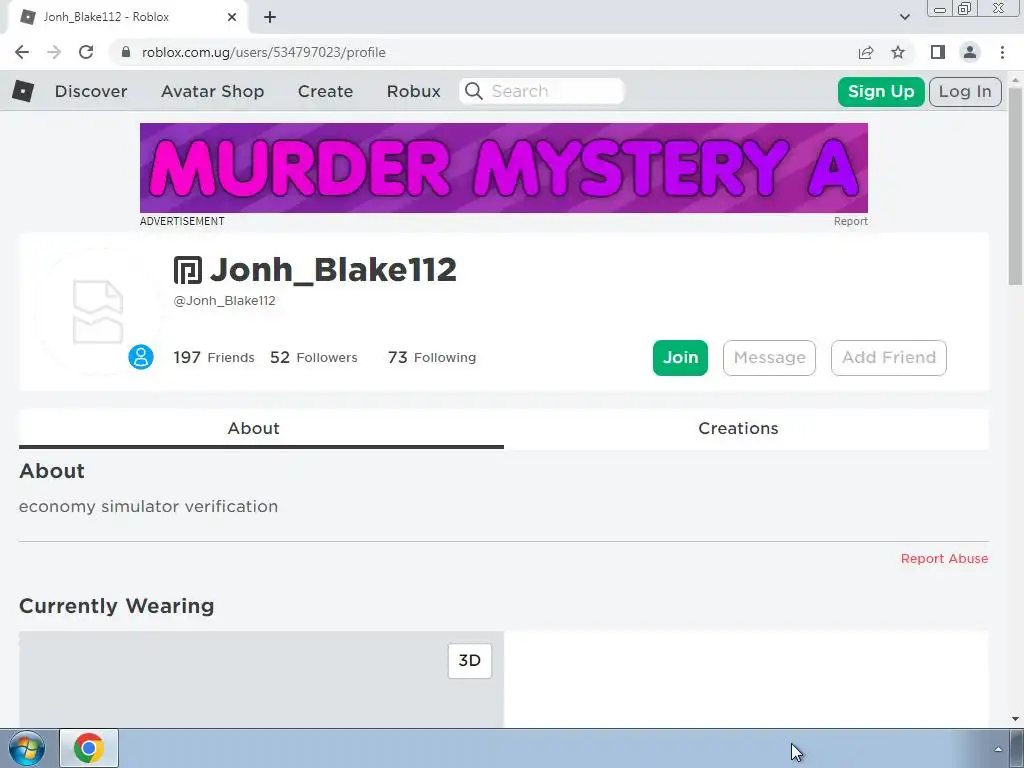
Task: Click the browser forward arrow
Action: 54,52
